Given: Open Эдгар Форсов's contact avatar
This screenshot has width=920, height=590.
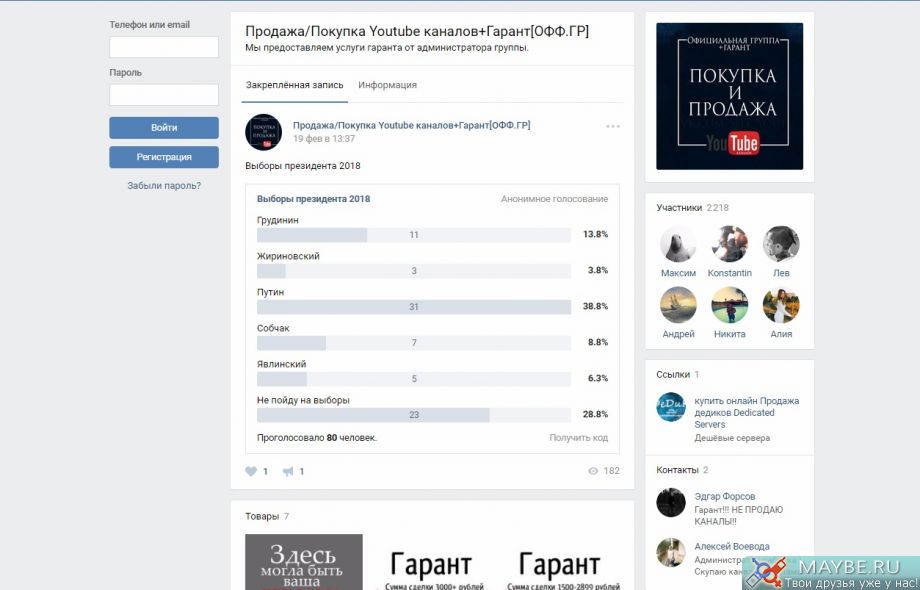Looking at the screenshot, I should coord(671,503).
